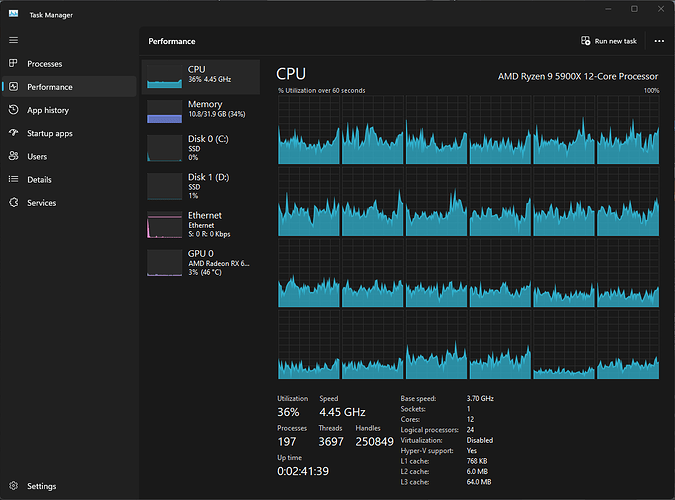Click the App history clock icon
Image resolution: width=675 pixels, height=500 pixels.
tap(13, 110)
